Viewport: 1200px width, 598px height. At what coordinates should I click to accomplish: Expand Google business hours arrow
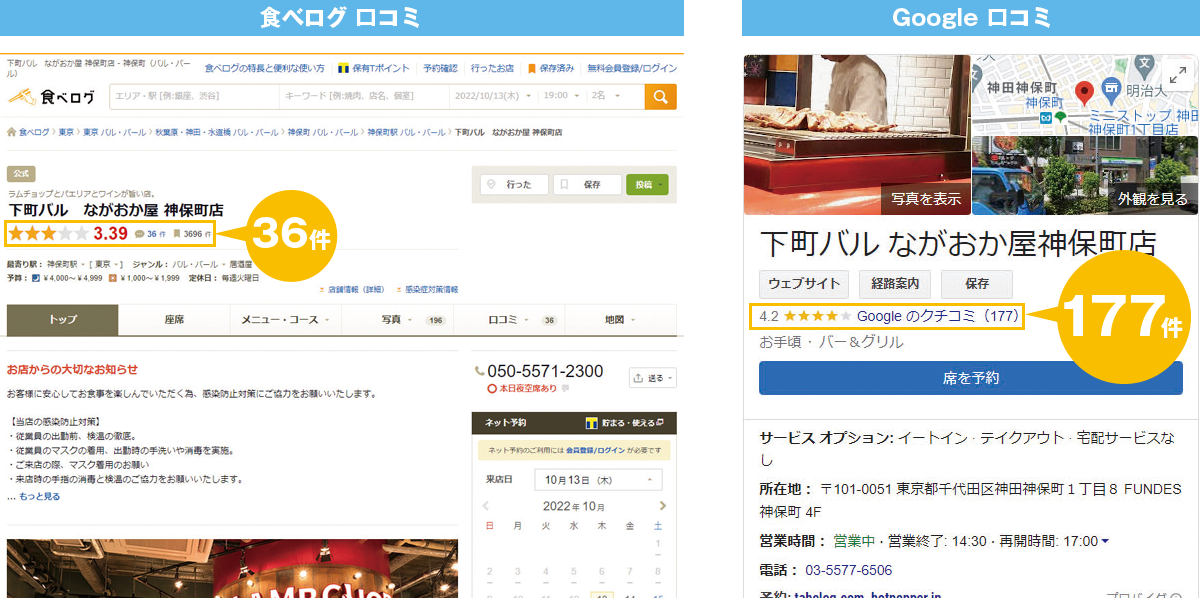(x=1105, y=541)
